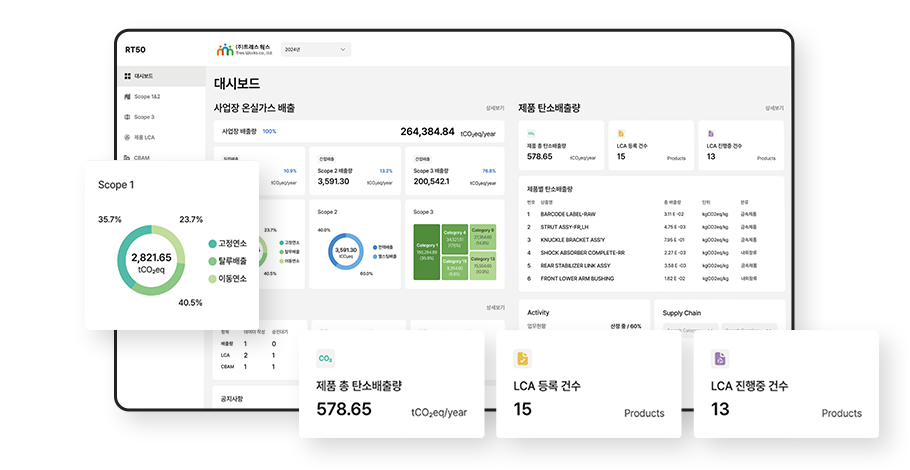The height and width of the screenshot is (470, 910).
Task: Click 탈루배출 legend swatch in Scope 1 popup
Action: click(x=212, y=261)
